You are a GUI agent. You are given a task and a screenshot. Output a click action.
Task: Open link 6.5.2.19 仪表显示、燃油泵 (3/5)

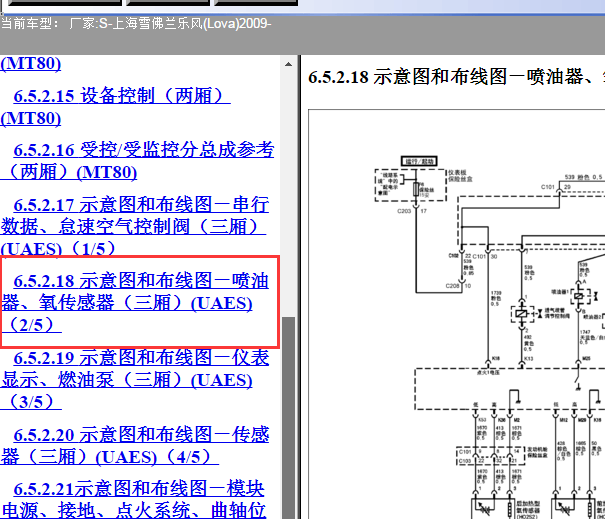(134, 380)
